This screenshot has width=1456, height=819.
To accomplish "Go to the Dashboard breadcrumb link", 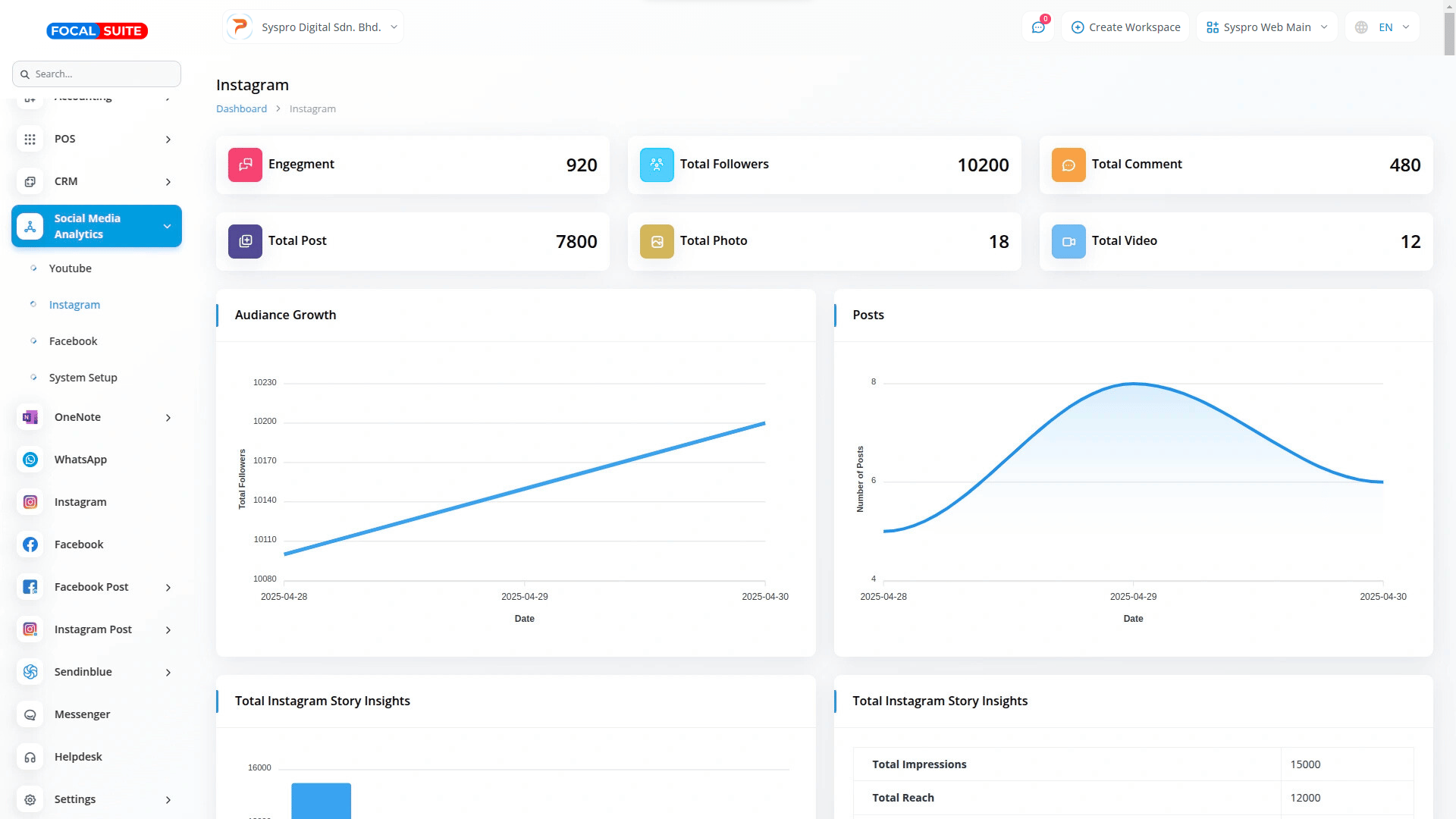I will click(x=241, y=108).
